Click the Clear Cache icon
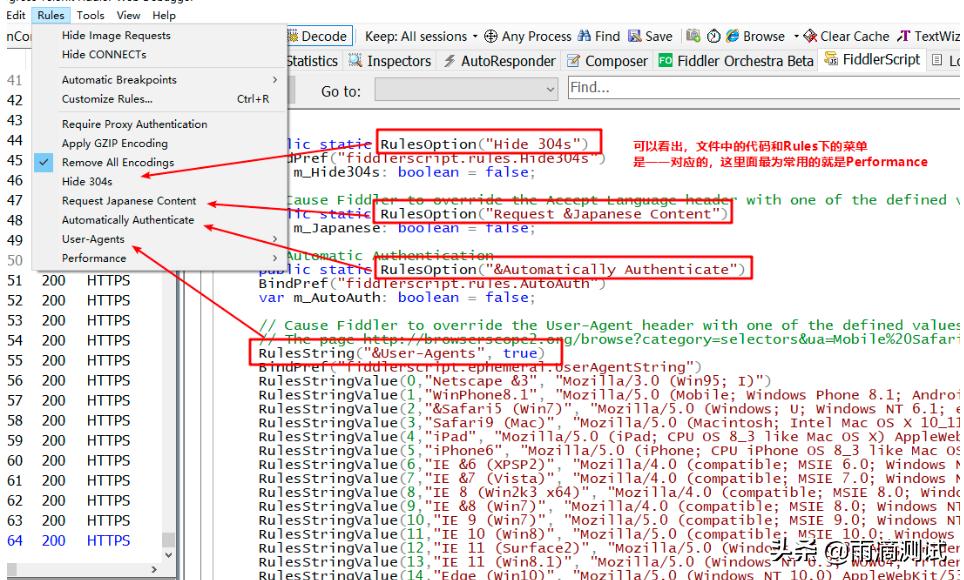 pos(810,36)
